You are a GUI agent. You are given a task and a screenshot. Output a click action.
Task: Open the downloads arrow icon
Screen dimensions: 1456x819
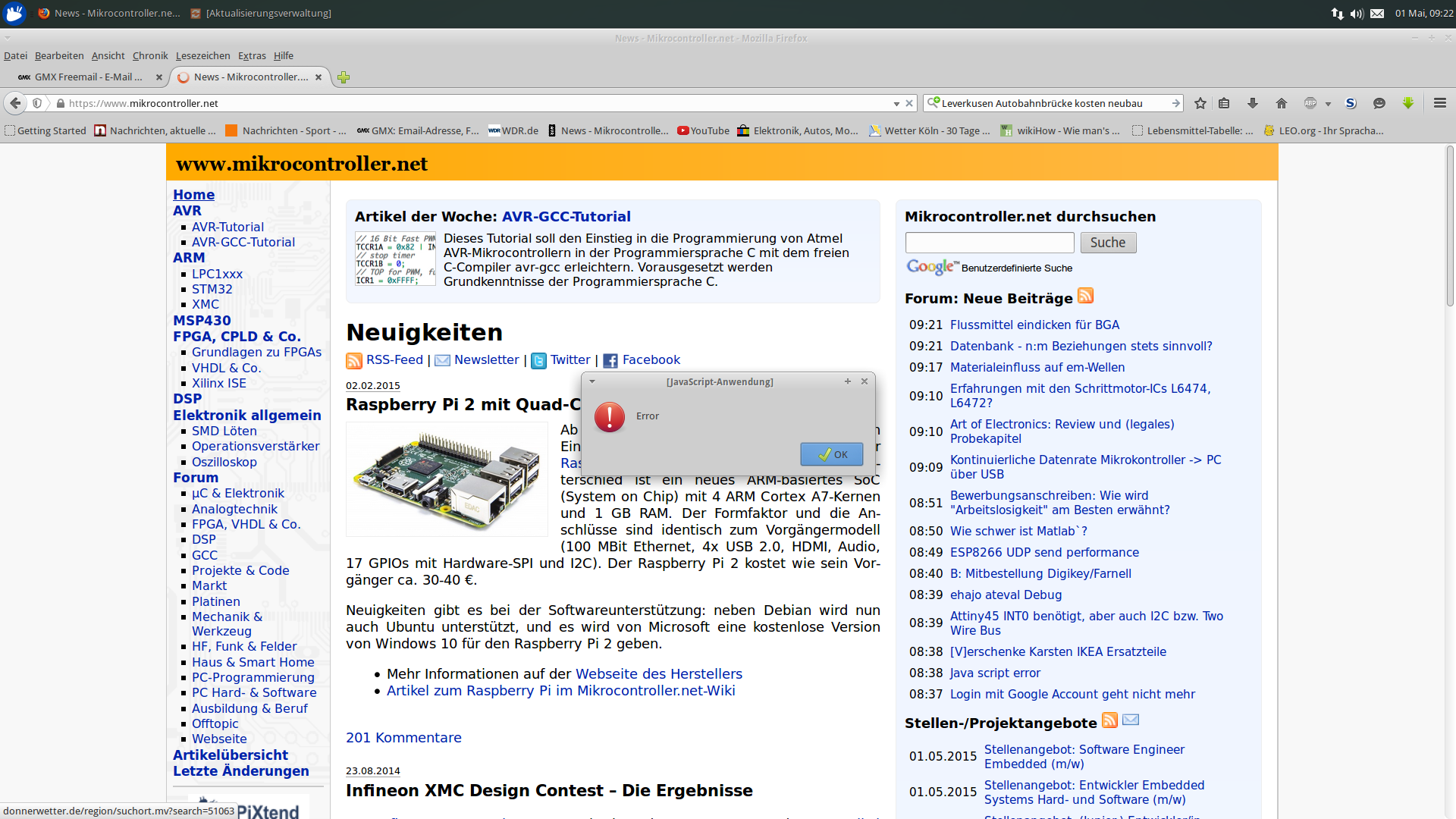(x=1253, y=103)
